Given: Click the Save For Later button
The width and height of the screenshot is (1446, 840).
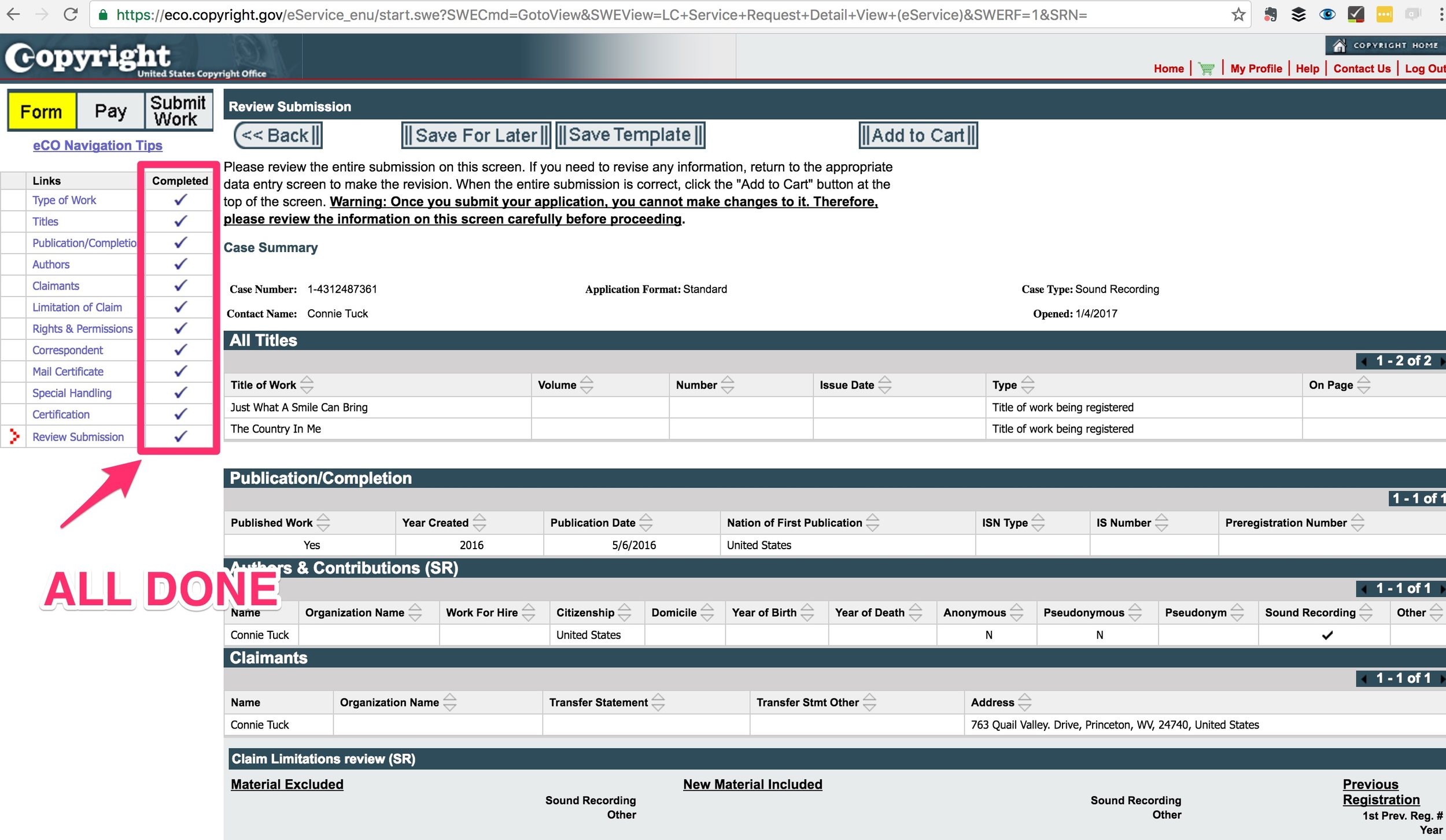Looking at the screenshot, I should (x=477, y=135).
